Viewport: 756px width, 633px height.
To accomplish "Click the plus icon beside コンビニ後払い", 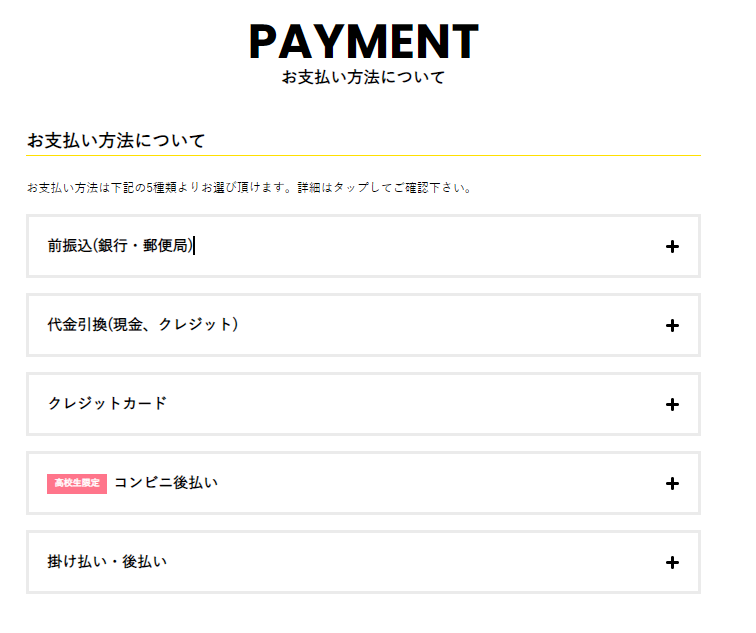I will (672, 483).
